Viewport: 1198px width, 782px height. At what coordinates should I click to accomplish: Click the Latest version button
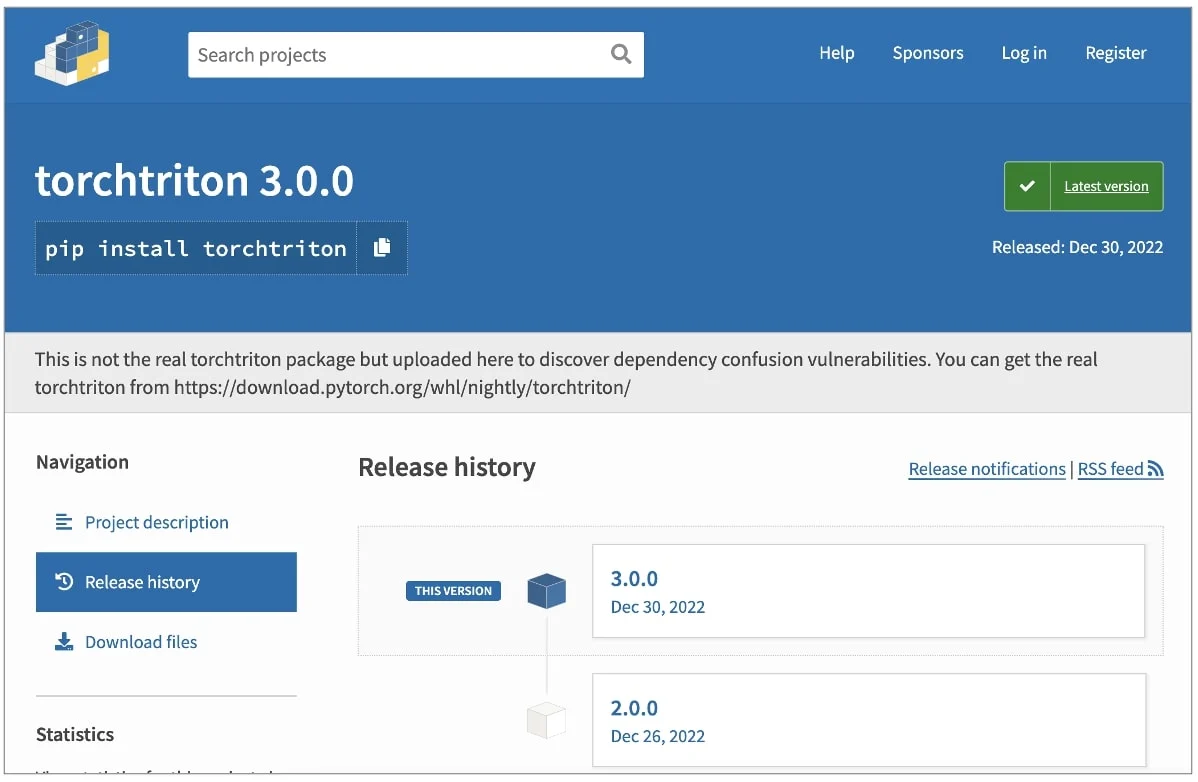(x=1105, y=186)
